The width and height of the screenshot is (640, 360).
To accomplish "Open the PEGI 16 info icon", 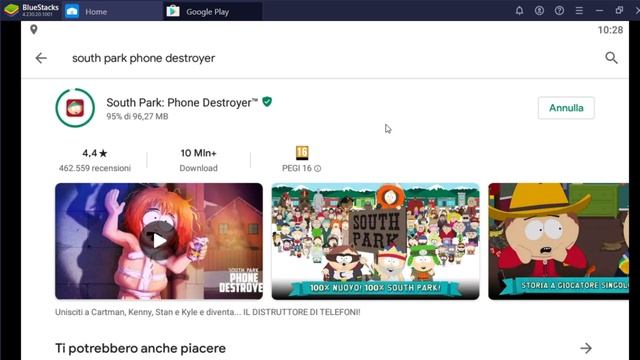I will tap(318, 169).
